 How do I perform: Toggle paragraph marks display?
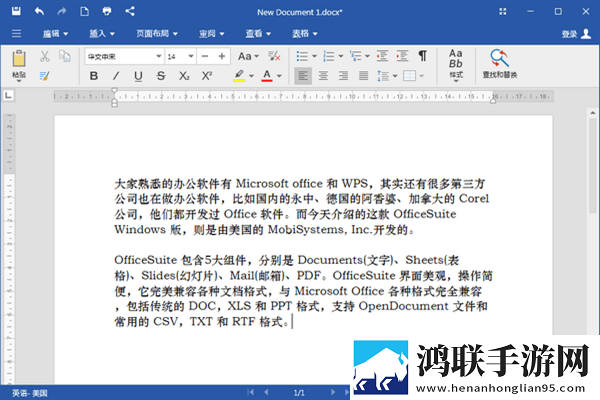[422, 56]
